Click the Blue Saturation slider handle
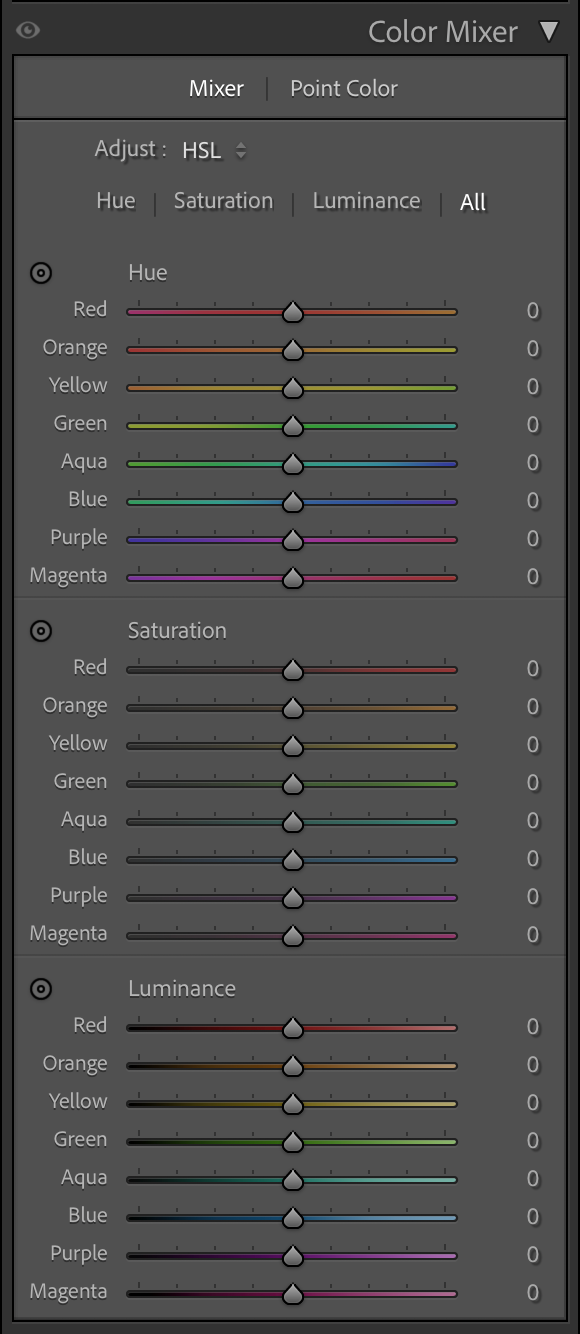The image size is (580, 1334). tap(291, 858)
